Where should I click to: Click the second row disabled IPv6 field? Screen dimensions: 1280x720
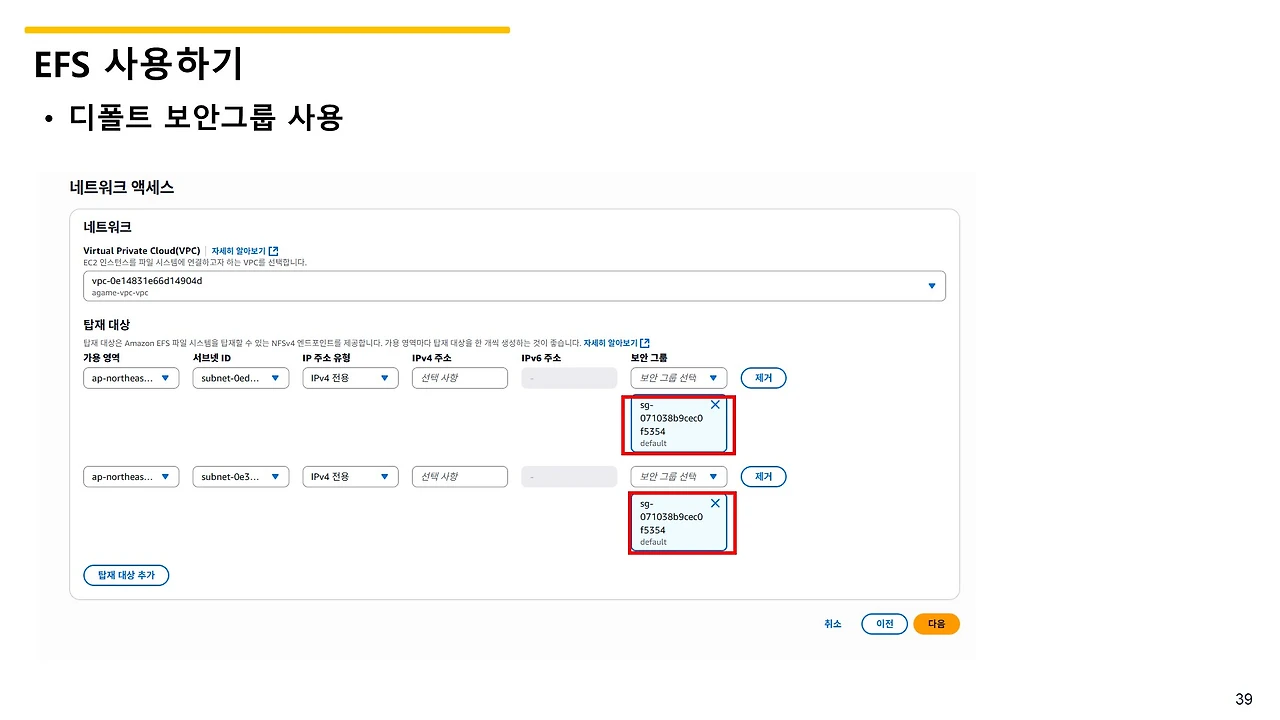point(569,477)
